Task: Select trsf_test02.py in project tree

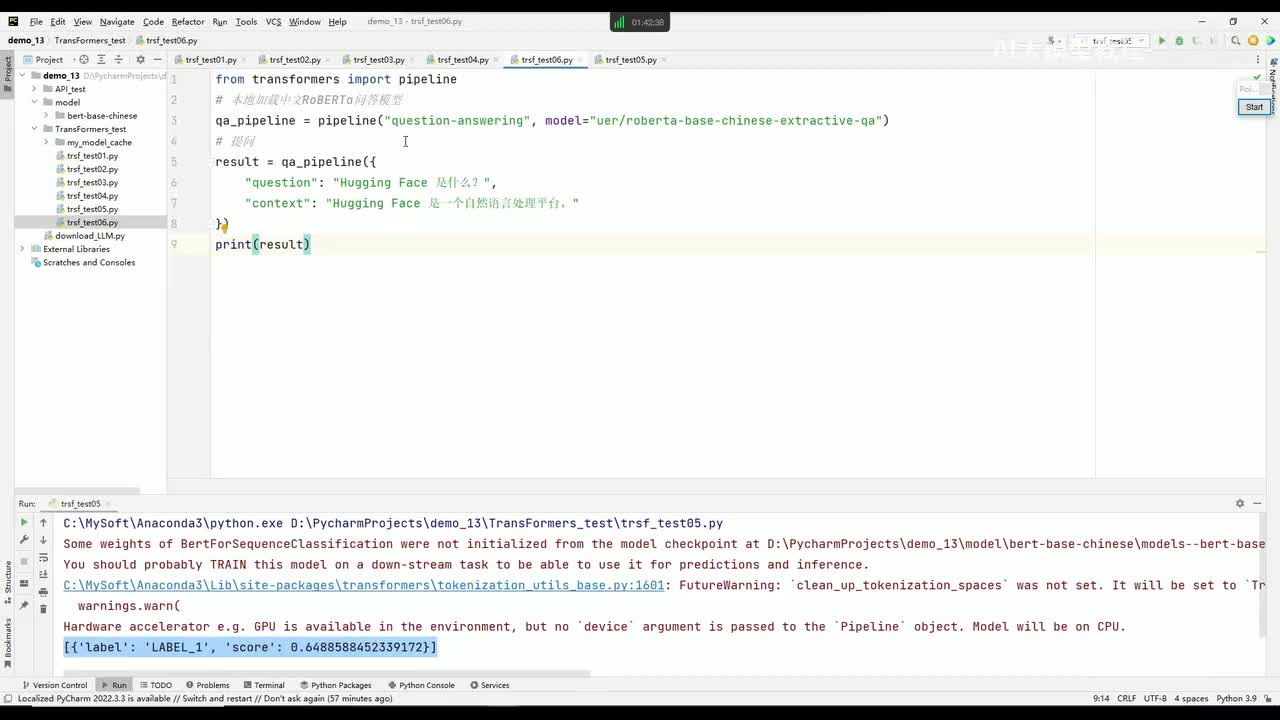Action: 92,169
